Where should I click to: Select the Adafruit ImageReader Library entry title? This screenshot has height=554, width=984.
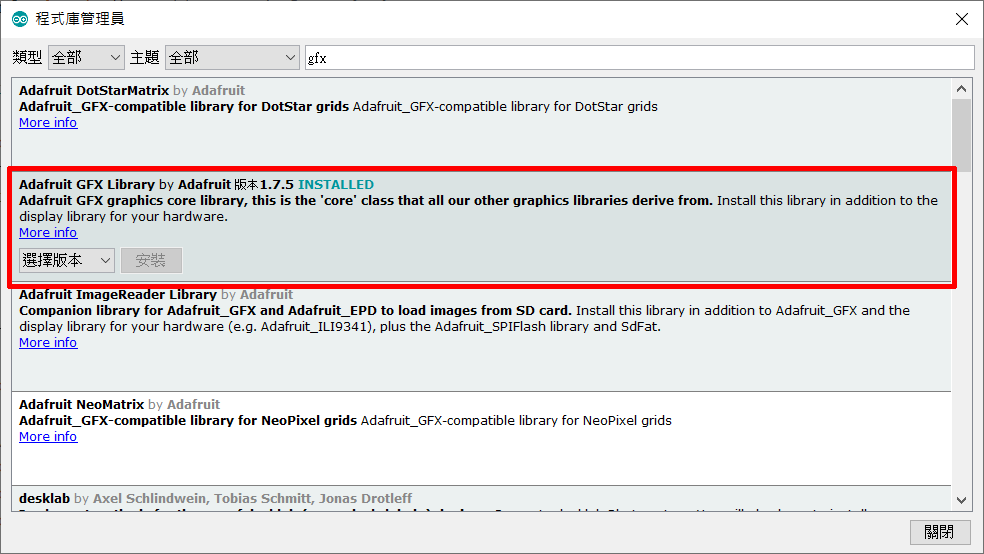117,294
